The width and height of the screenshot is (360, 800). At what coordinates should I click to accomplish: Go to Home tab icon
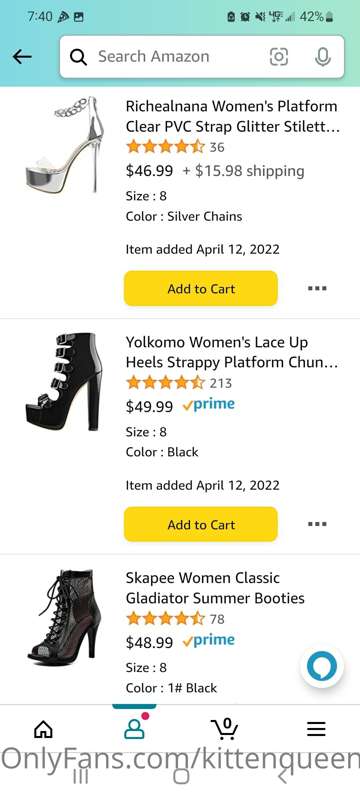(x=43, y=730)
